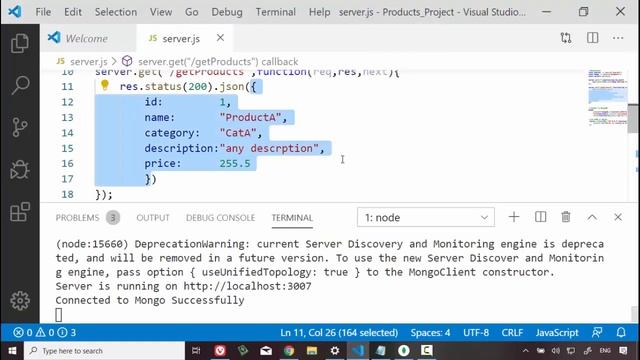Split the editor to the right
Screen dimensions: 640x360
coord(592,38)
